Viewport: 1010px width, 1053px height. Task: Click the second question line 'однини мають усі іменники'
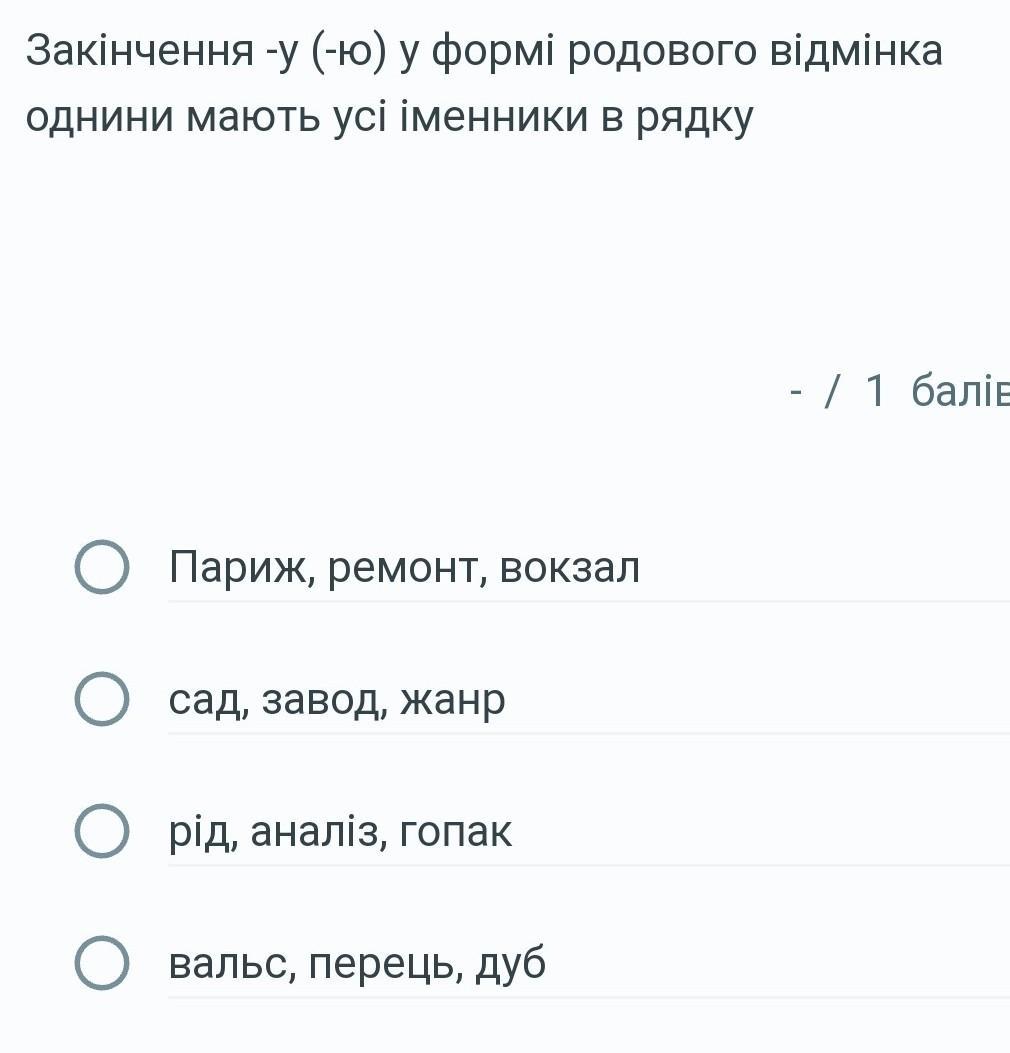(311, 116)
